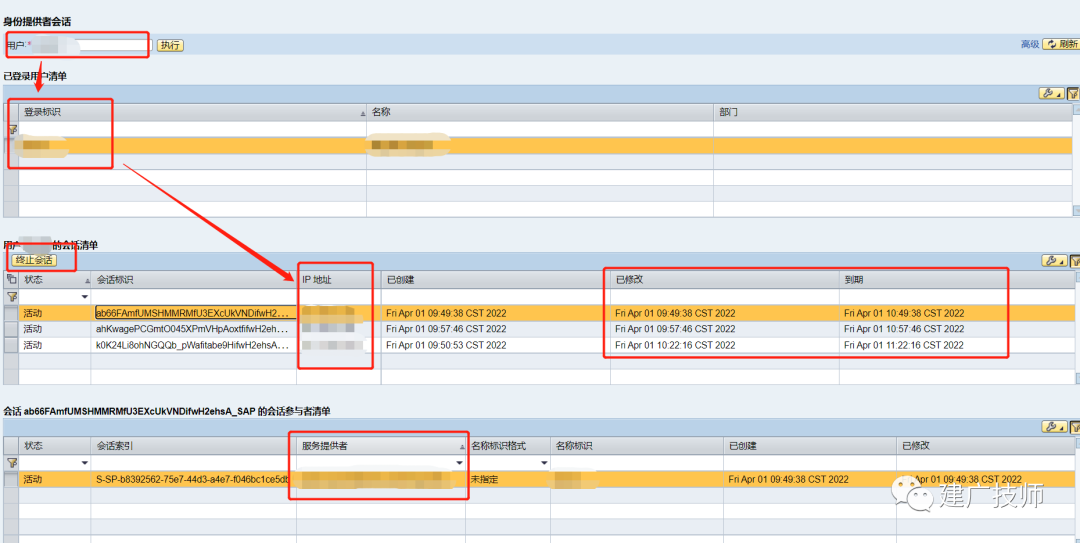Click filter row icon in participants table

click(12, 463)
